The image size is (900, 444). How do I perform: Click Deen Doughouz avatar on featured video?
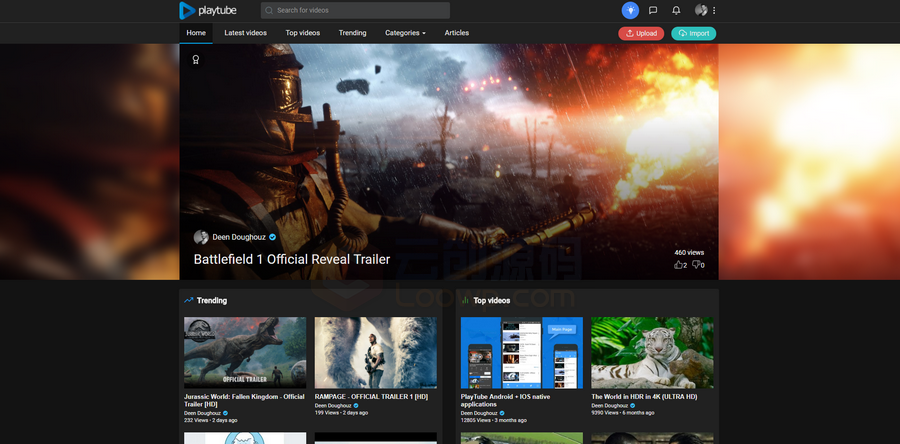(201, 237)
